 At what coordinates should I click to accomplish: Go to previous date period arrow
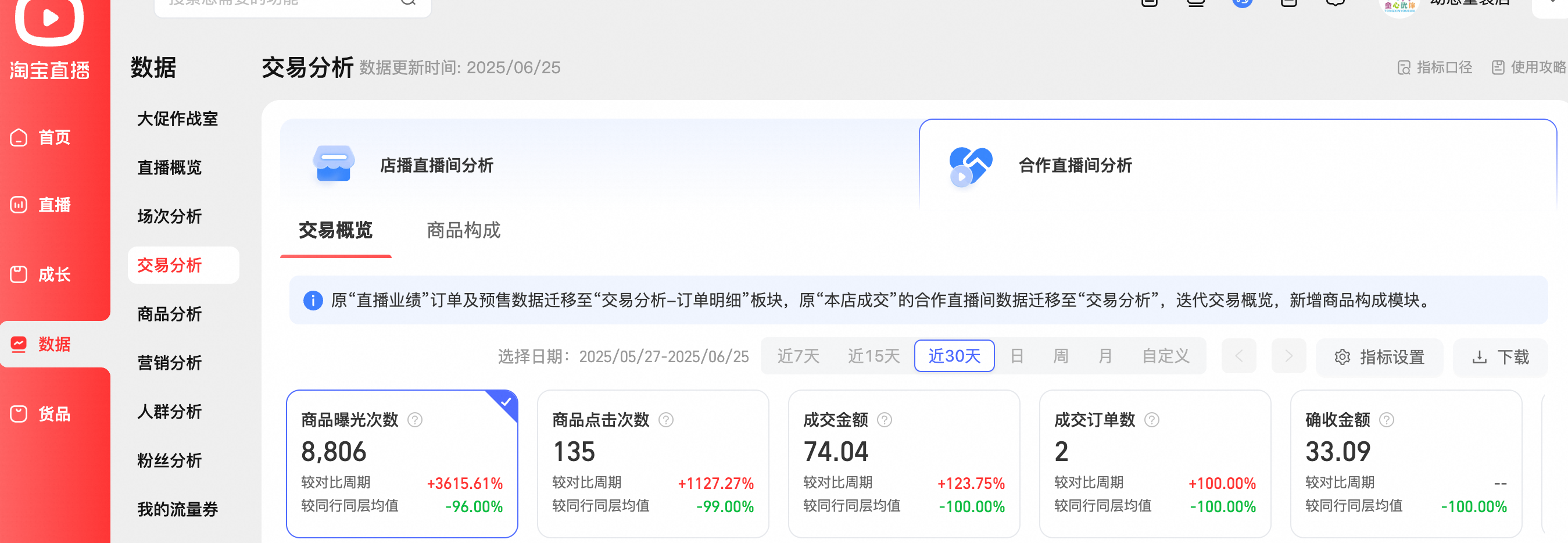coord(1238,356)
